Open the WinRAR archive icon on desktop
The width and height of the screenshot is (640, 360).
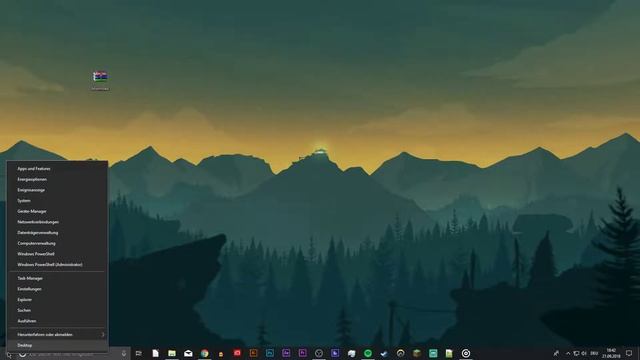tap(100, 78)
